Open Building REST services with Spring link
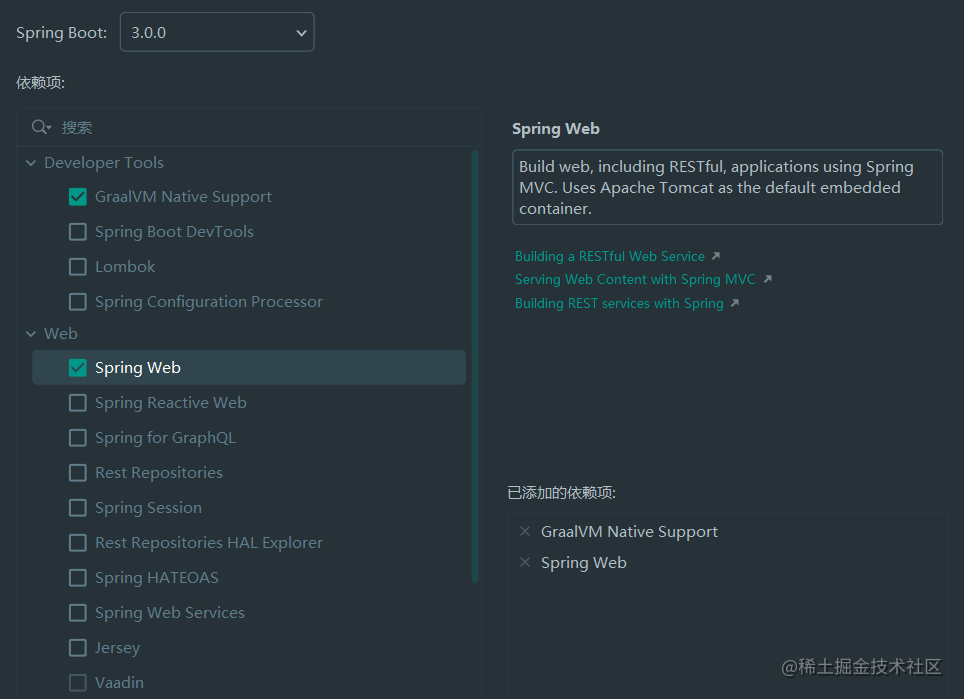The width and height of the screenshot is (964, 699). [x=619, y=304]
